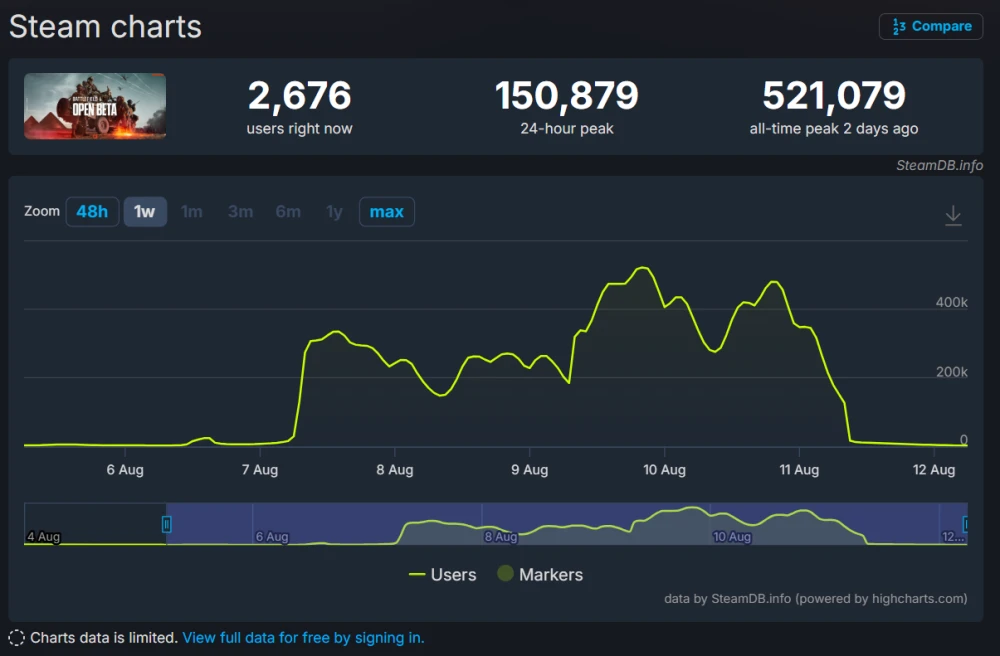Select the max zoom range
Screen dimensions: 1000x656
386,212
